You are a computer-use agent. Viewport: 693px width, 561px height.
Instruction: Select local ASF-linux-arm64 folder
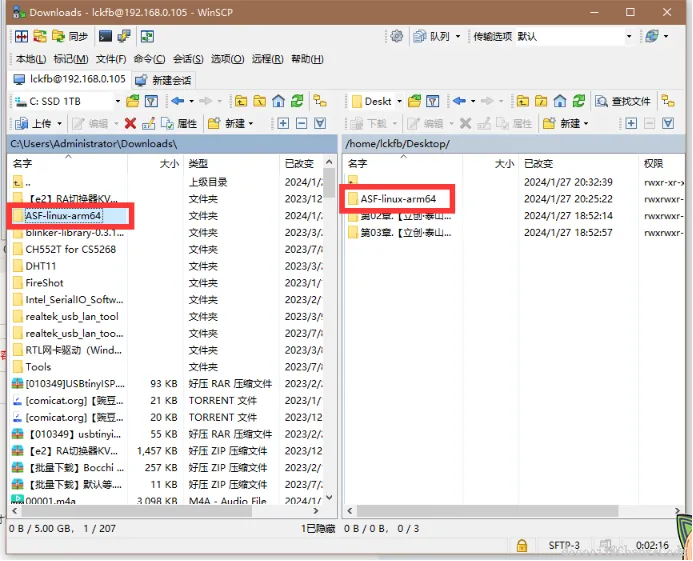click(x=64, y=216)
